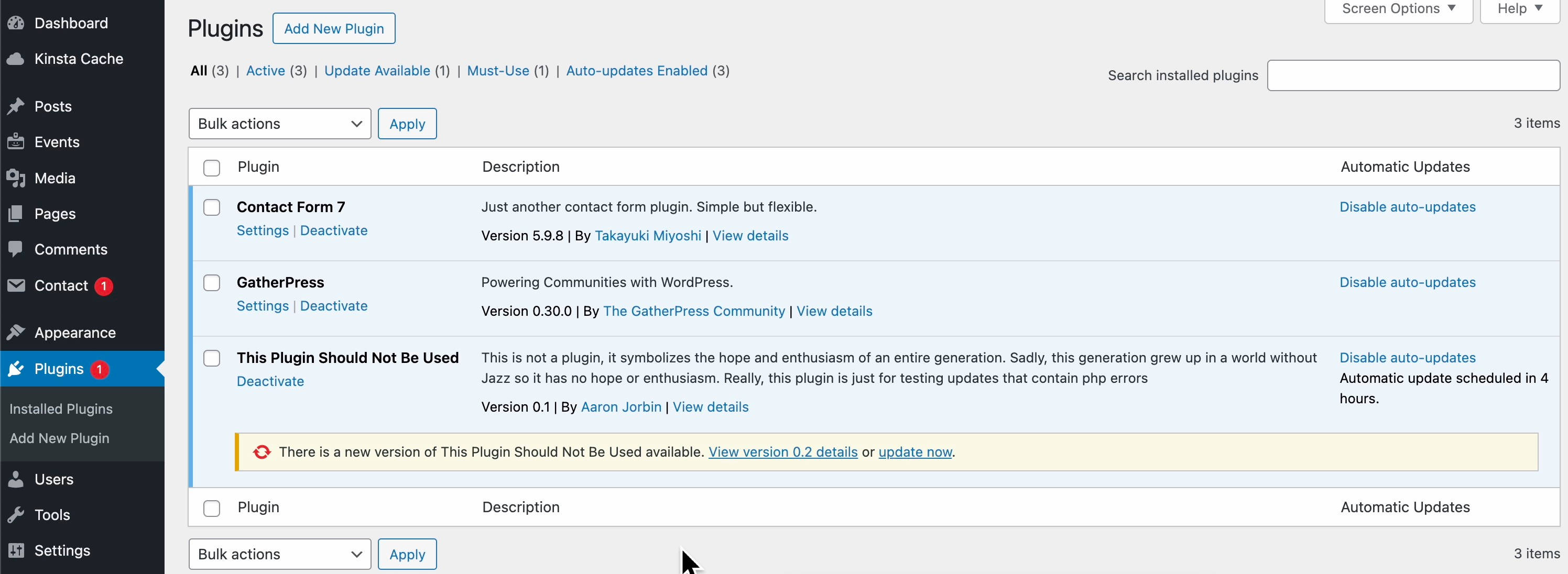Open the Dashboard menu item

click(71, 23)
